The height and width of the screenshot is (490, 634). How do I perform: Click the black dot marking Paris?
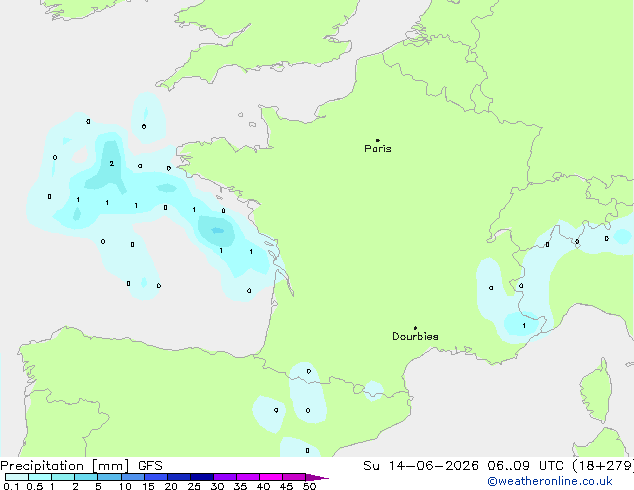pos(378,140)
